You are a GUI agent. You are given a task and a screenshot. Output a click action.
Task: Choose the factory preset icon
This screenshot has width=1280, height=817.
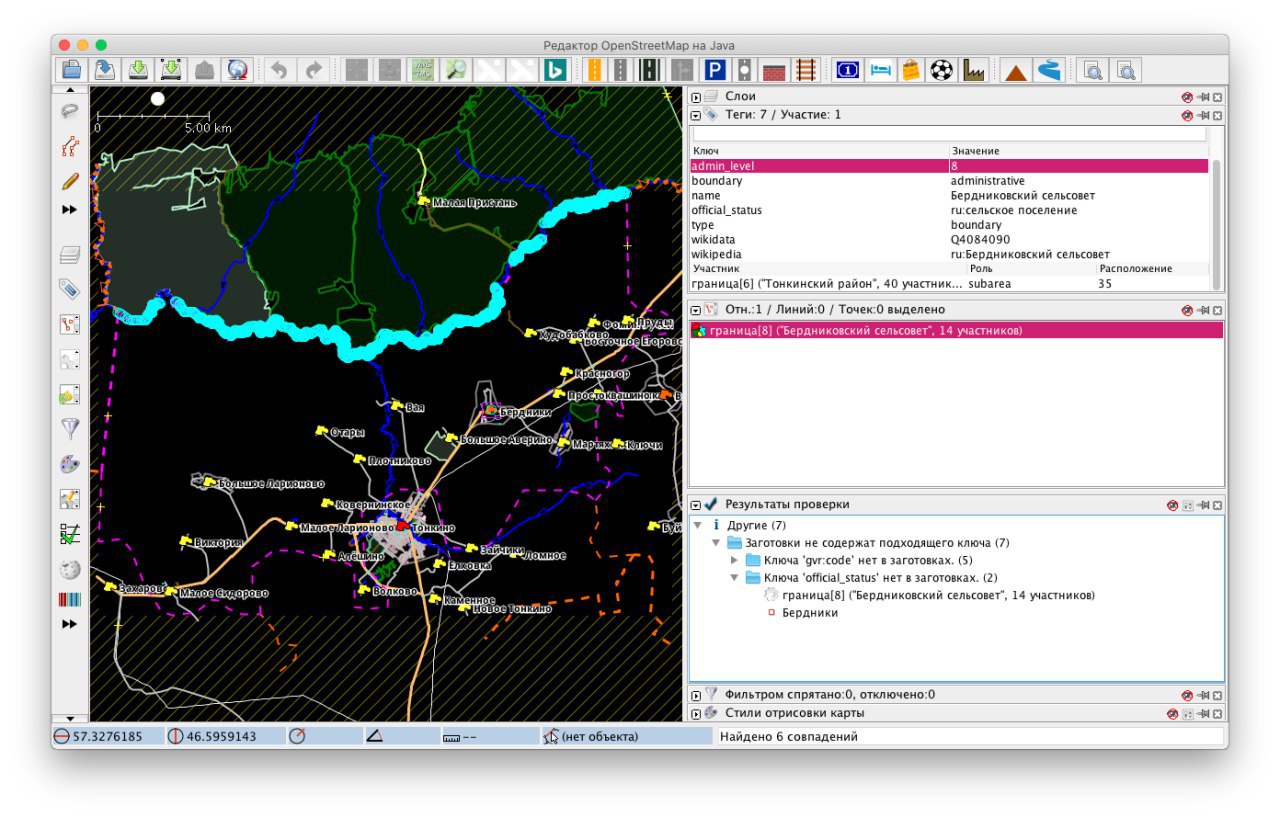[x=973, y=69]
